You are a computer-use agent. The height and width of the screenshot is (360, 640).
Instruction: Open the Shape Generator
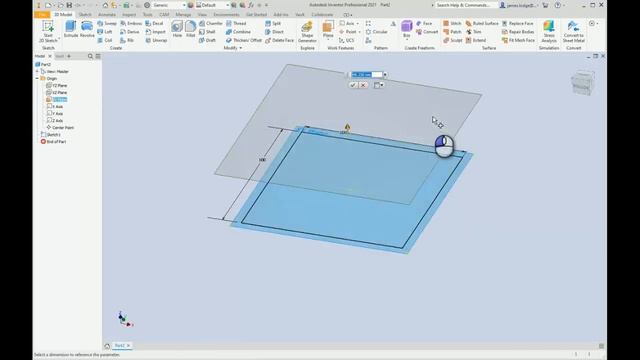(307, 32)
